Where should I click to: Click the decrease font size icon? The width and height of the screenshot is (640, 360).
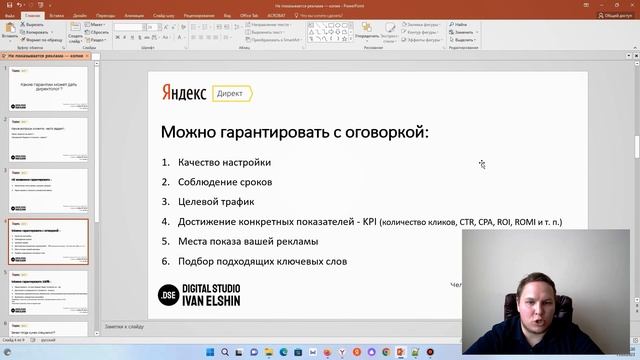coord(173,27)
